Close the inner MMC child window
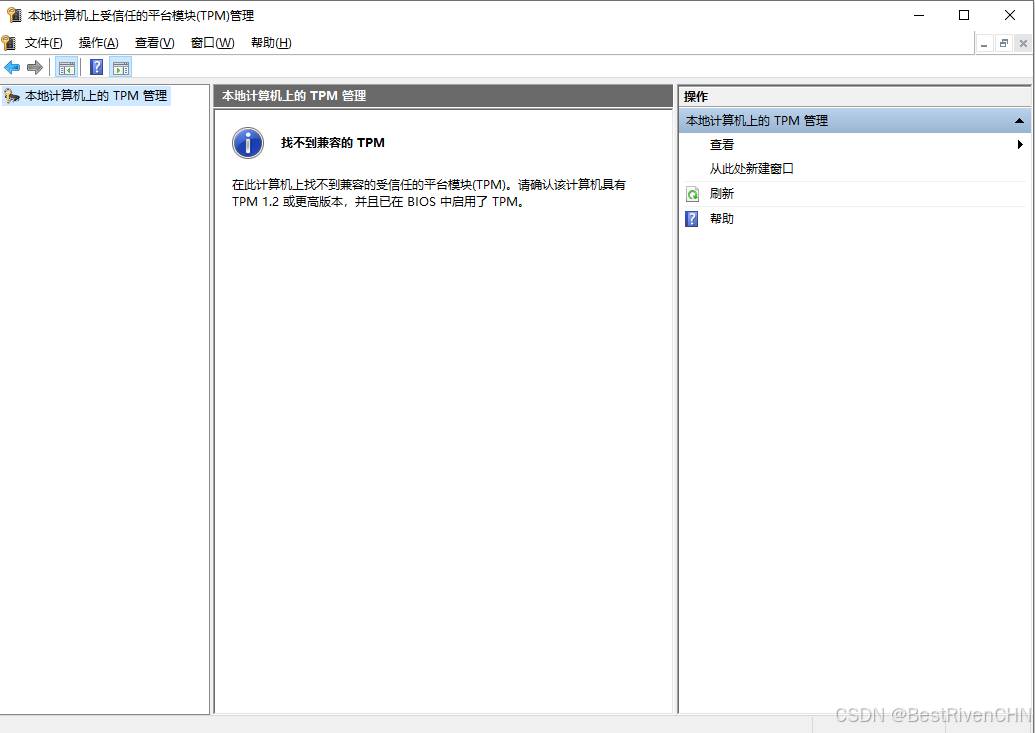This screenshot has height=733, width=1035. [1023, 44]
